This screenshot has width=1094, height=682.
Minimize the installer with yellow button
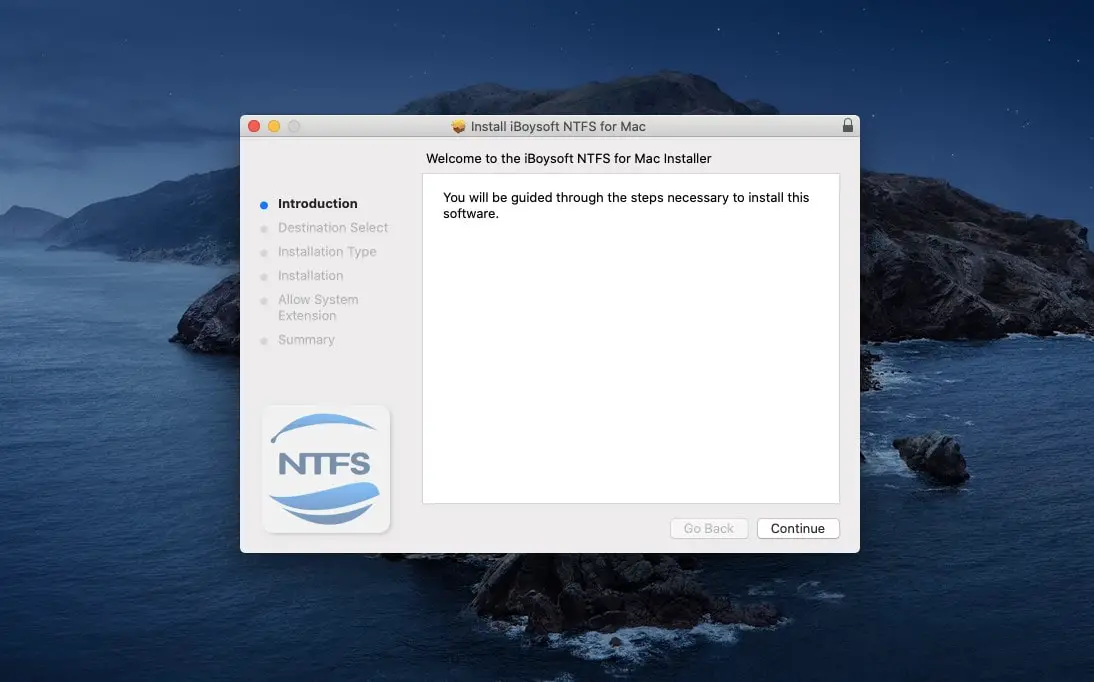[x=274, y=126]
